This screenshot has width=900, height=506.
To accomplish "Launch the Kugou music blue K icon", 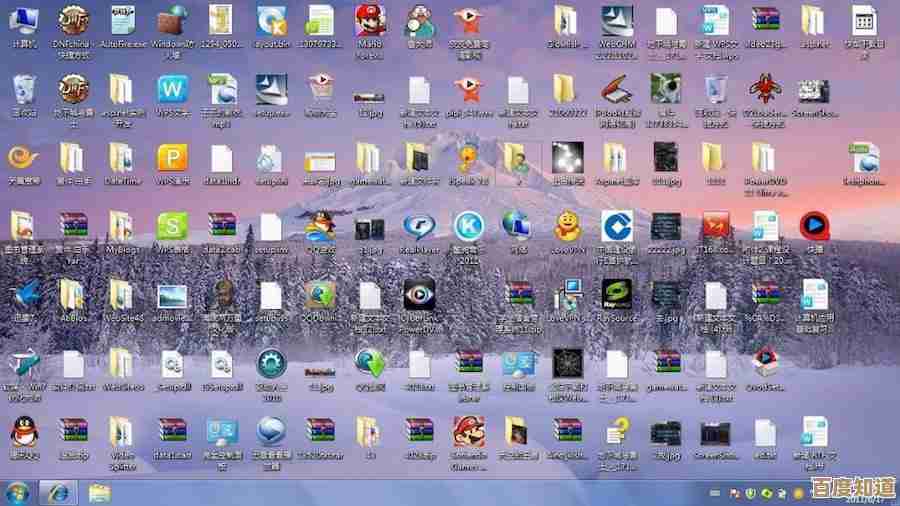I will pyautogui.click(x=468, y=226).
